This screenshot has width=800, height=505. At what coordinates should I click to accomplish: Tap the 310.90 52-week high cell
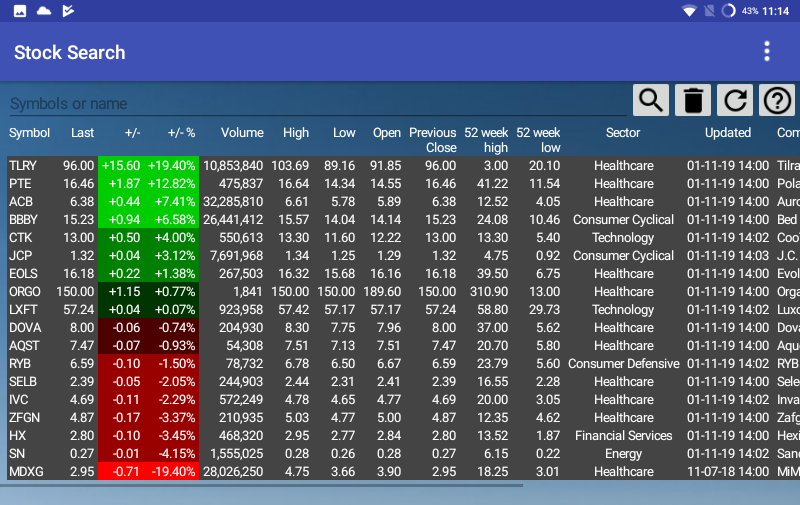(x=489, y=291)
